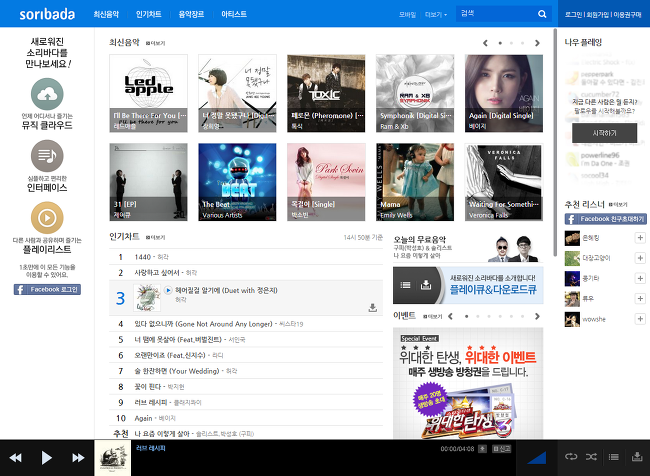Click the 플레이큐&다운로드큐 banner
Image resolution: width=650 pixels, height=476 pixels.
468,285
